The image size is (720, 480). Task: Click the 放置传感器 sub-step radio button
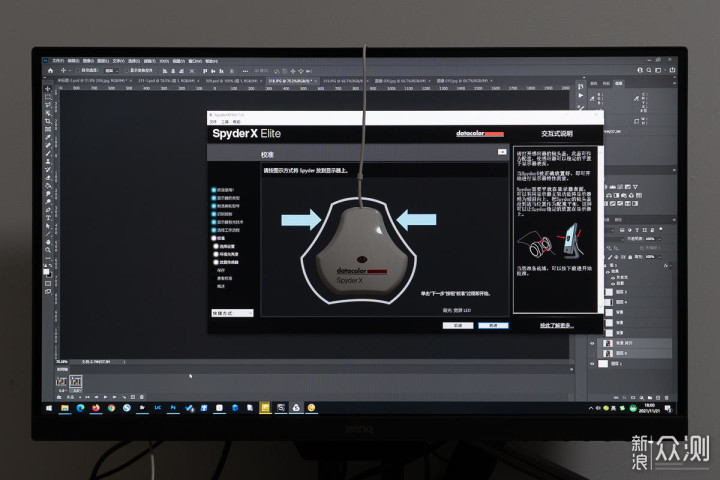tap(216, 262)
